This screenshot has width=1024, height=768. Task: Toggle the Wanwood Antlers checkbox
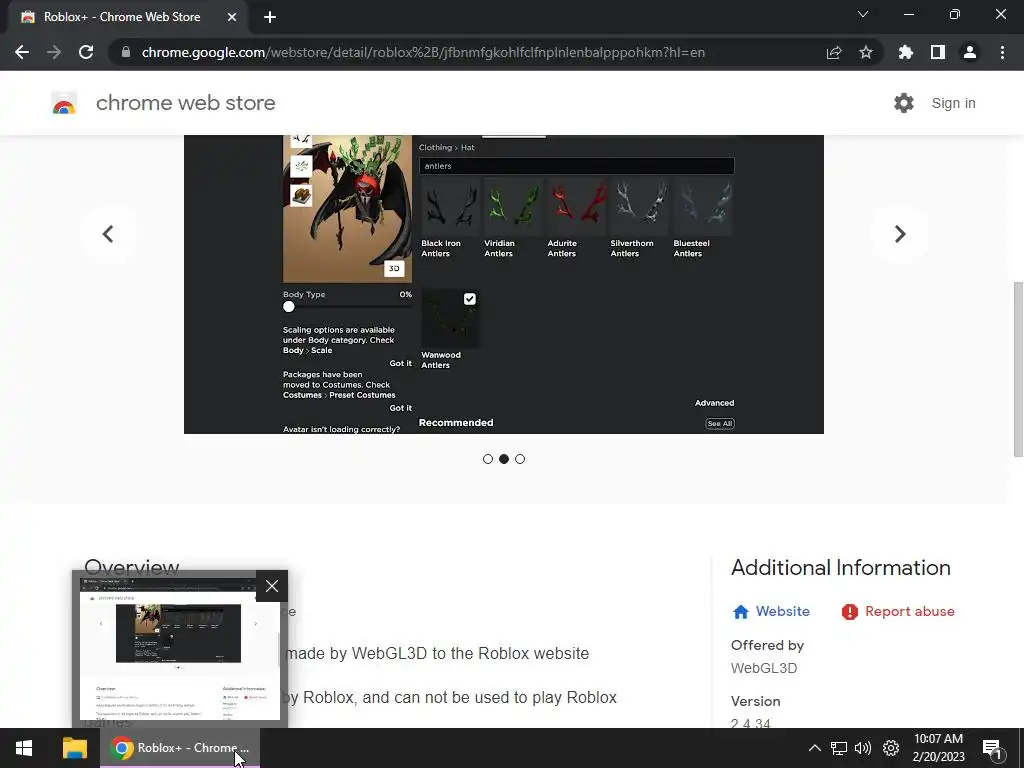point(470,299)
